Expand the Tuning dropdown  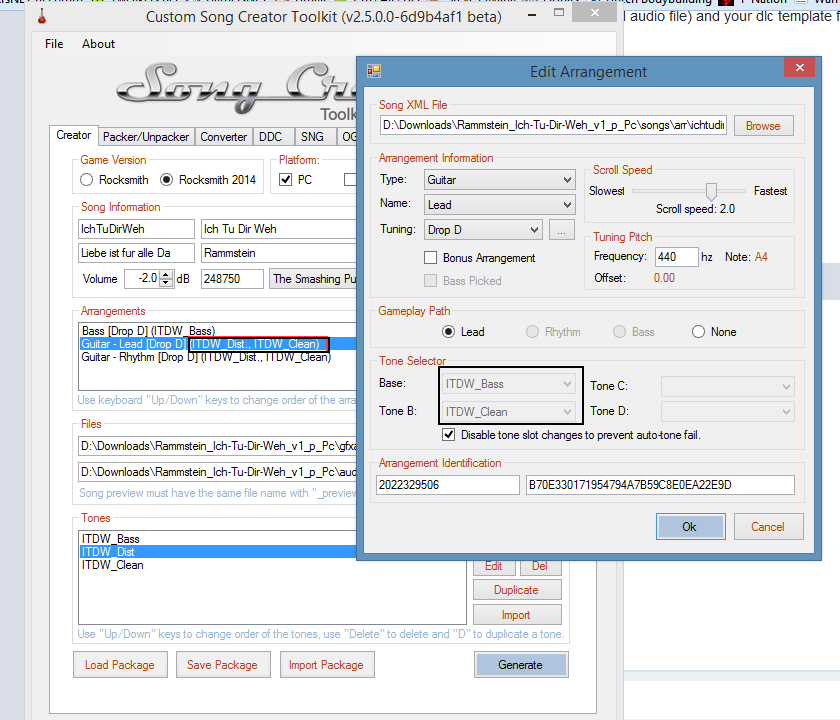[x=483, y=230]
